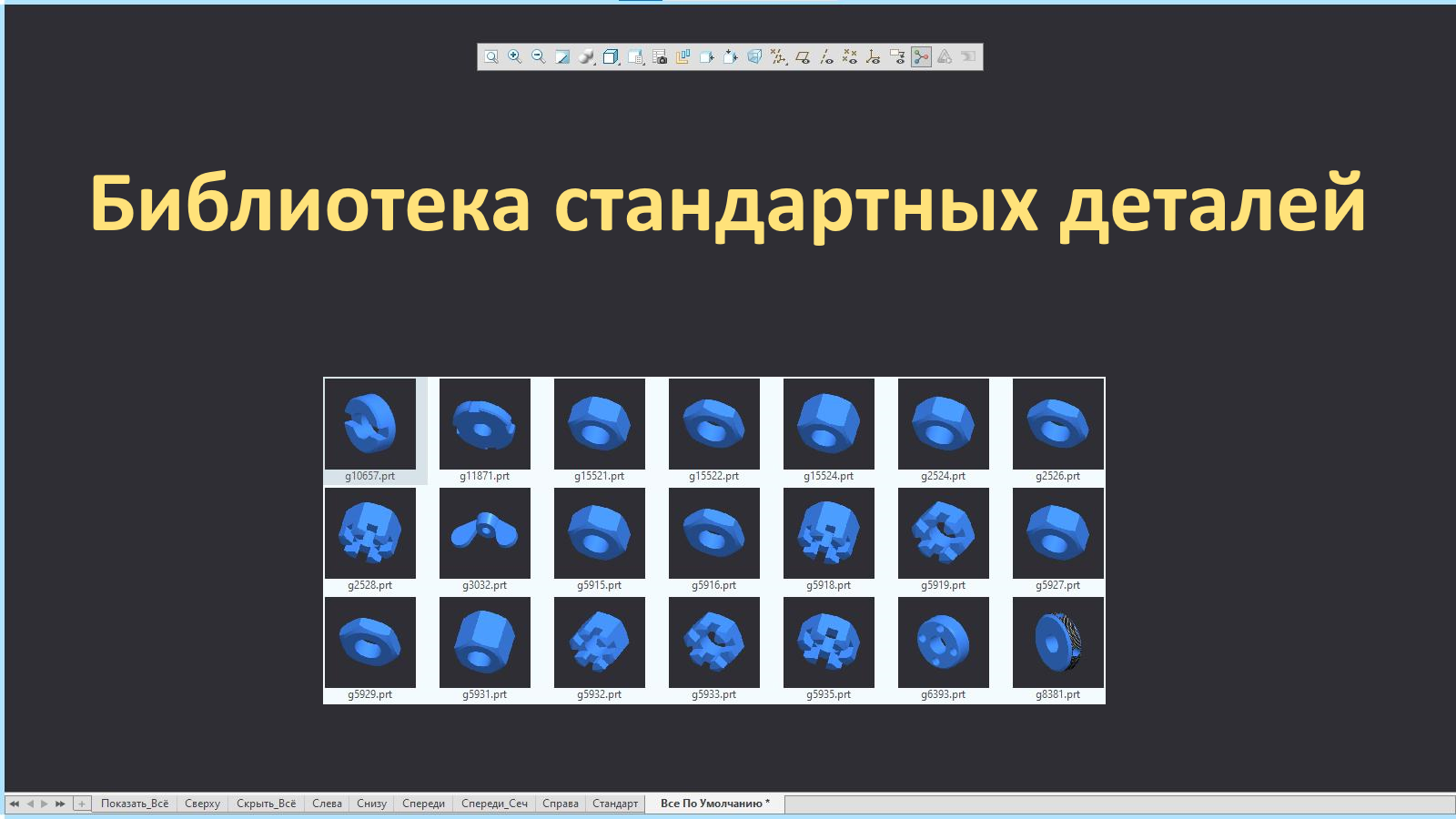Toggle the datum axes eye visibility icon

pyautogui.click(x=825, y=57)
